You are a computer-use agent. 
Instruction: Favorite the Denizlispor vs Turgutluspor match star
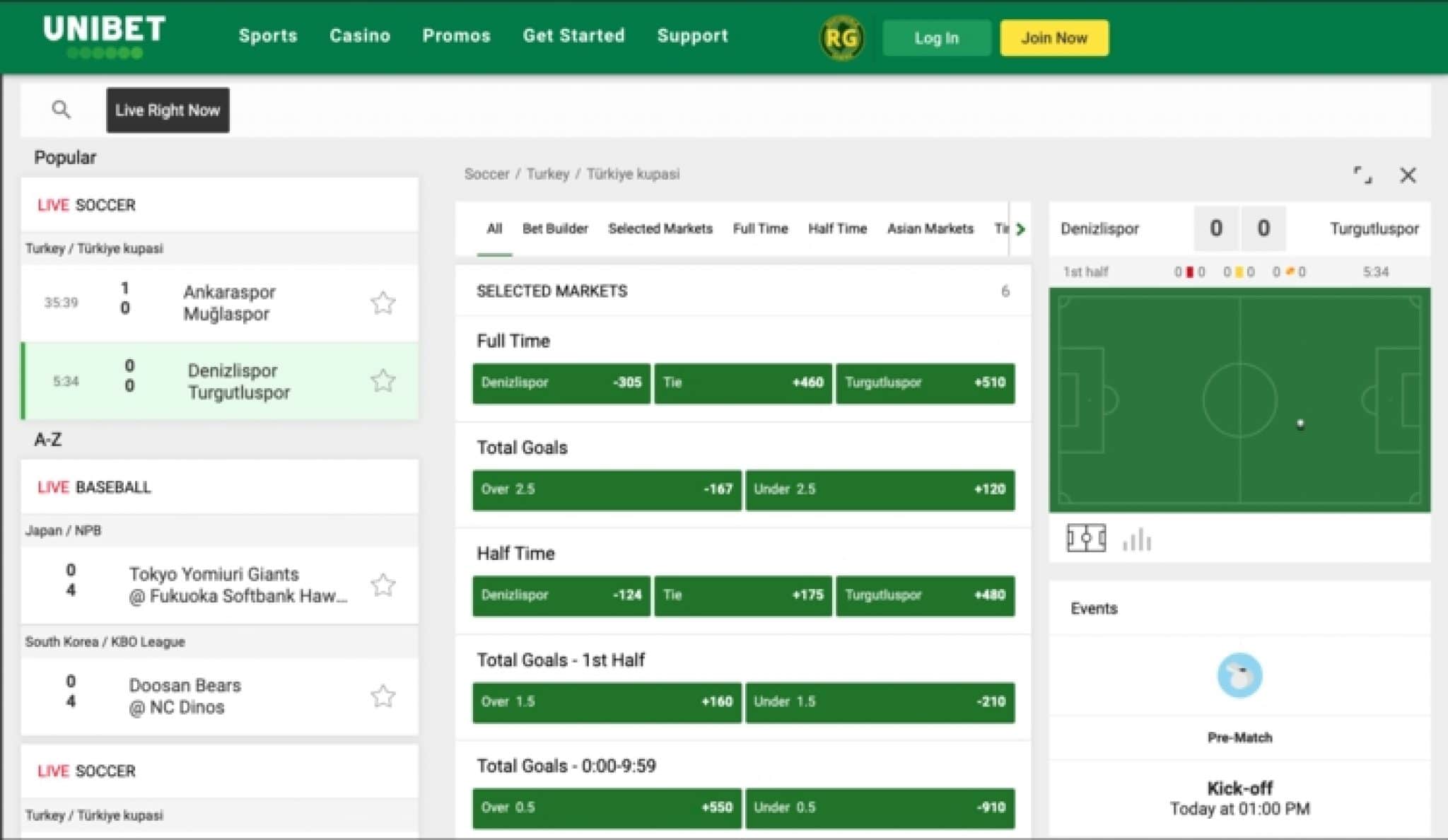[x=383, y=381]
